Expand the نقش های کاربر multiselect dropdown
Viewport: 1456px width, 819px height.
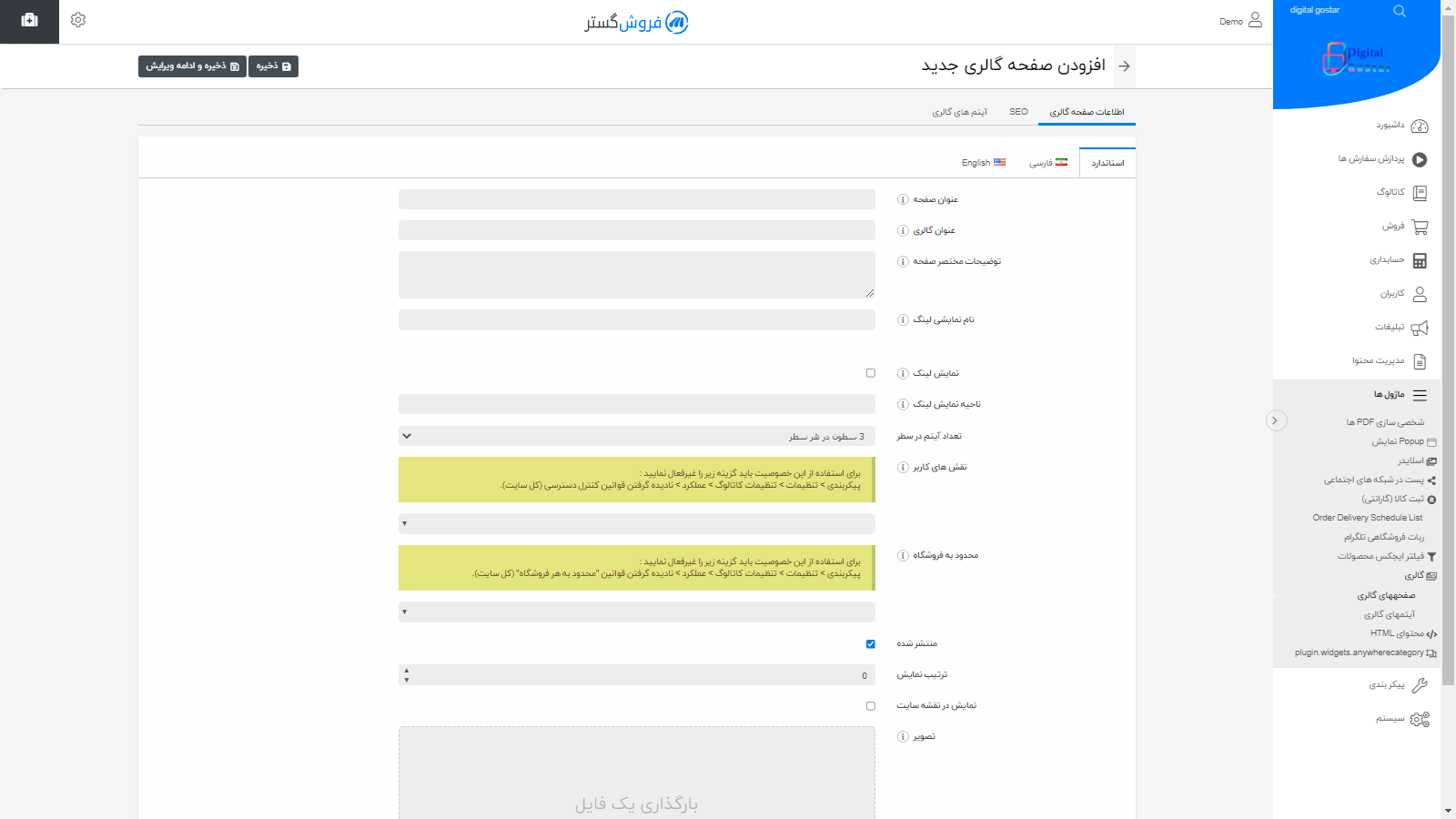636,523
